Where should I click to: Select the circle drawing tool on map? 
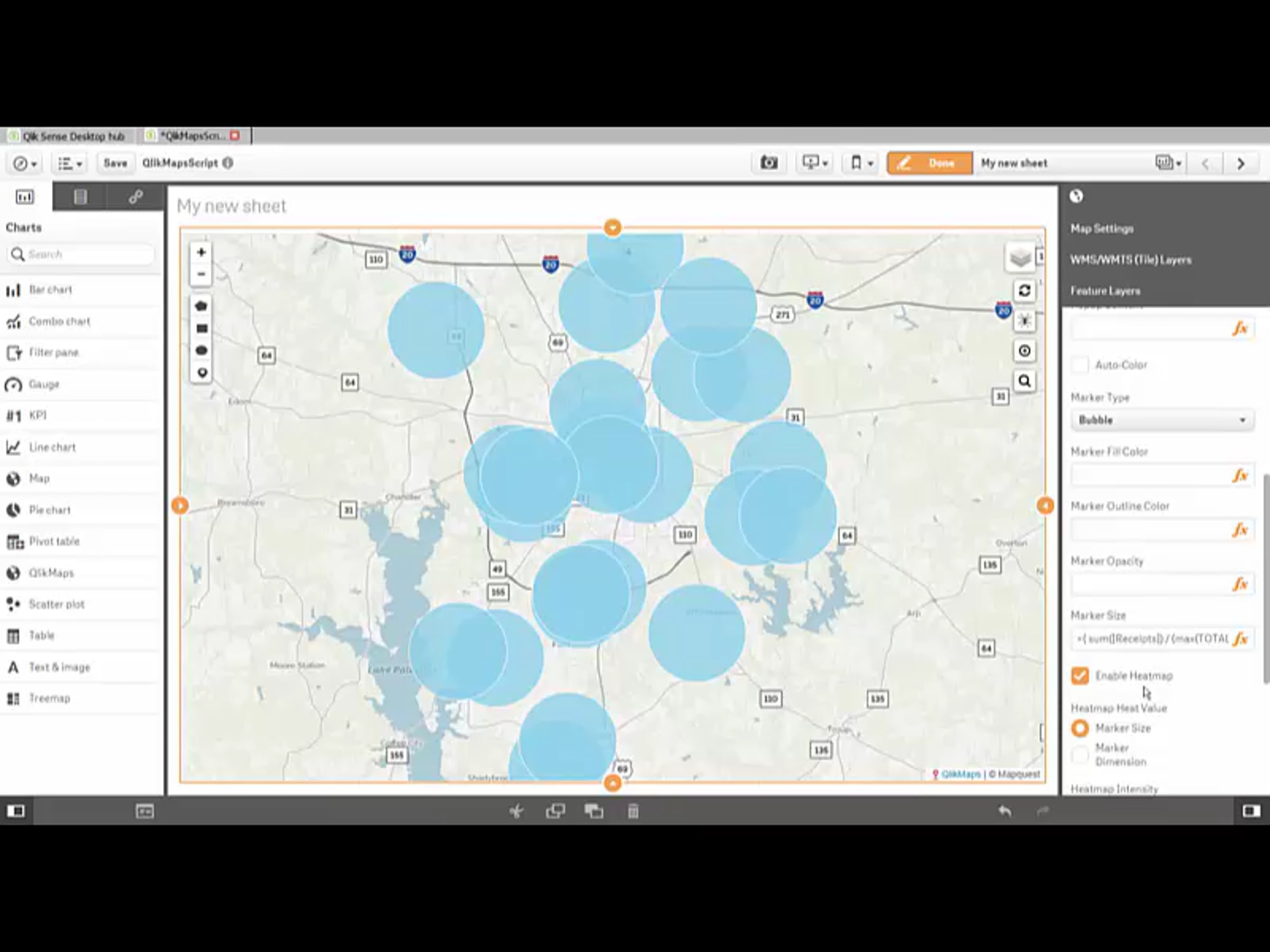pos(201,351)
